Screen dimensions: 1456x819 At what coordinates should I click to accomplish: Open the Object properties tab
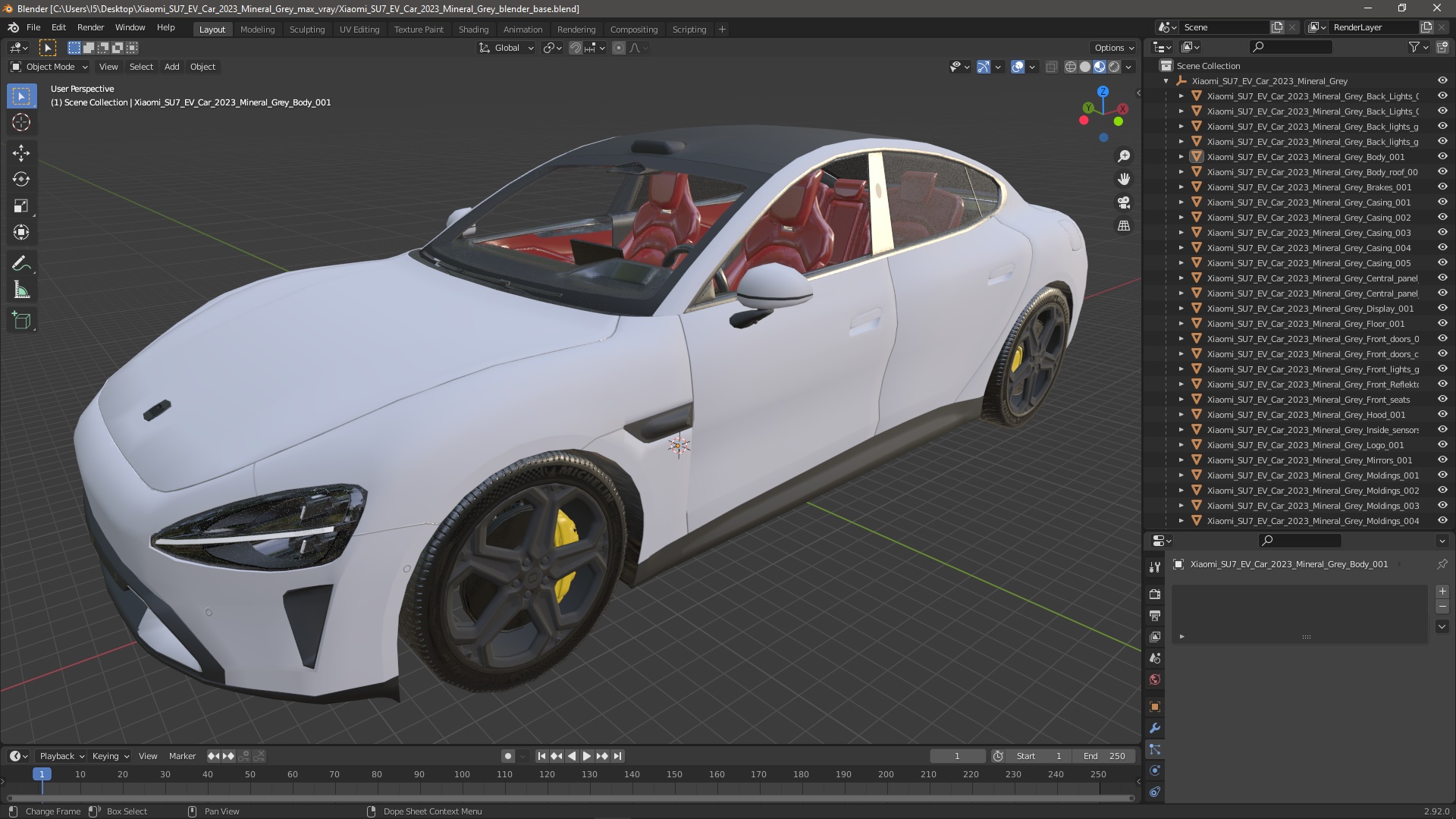(1154, 707)
